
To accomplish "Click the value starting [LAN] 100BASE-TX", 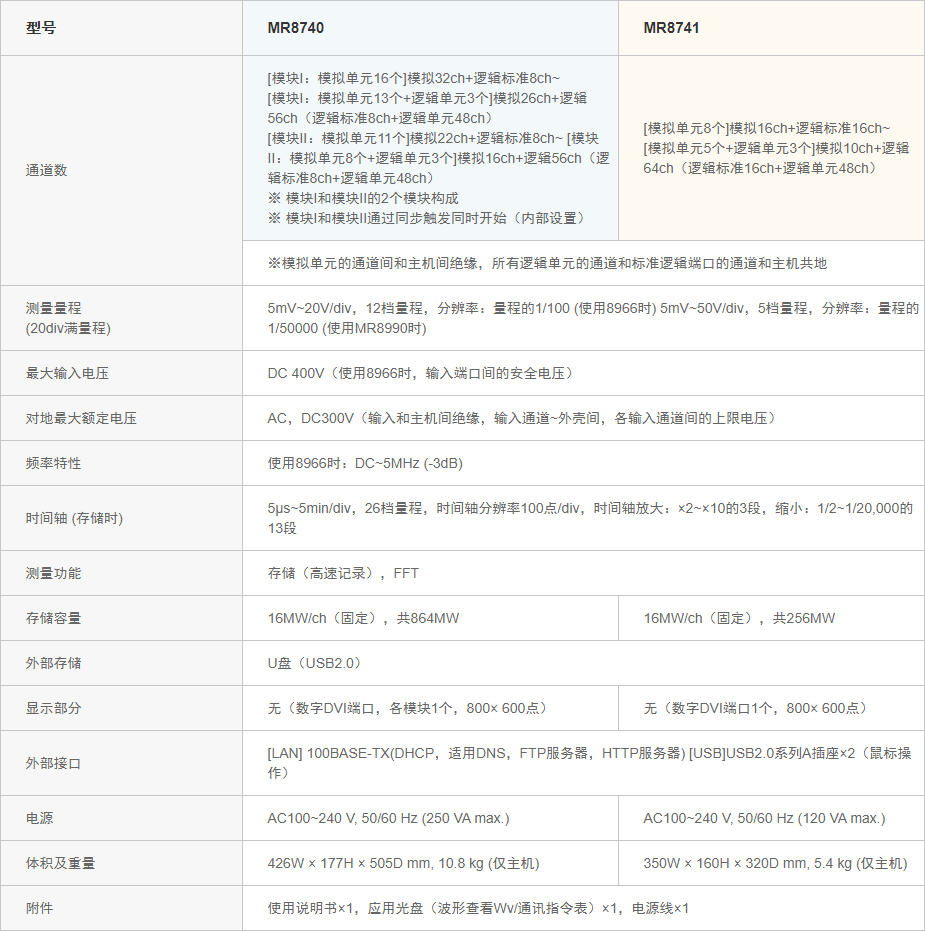I will [x=589, y=763].
